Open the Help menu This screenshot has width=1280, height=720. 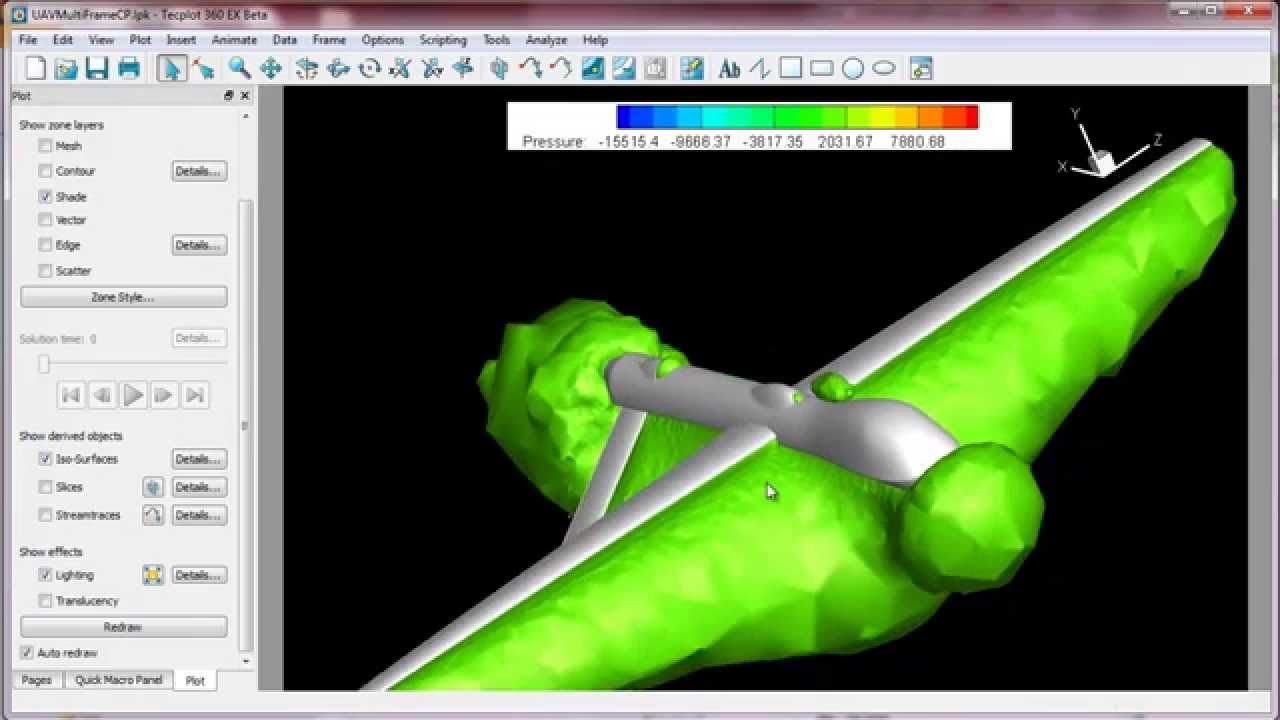[x=595, y=40]
